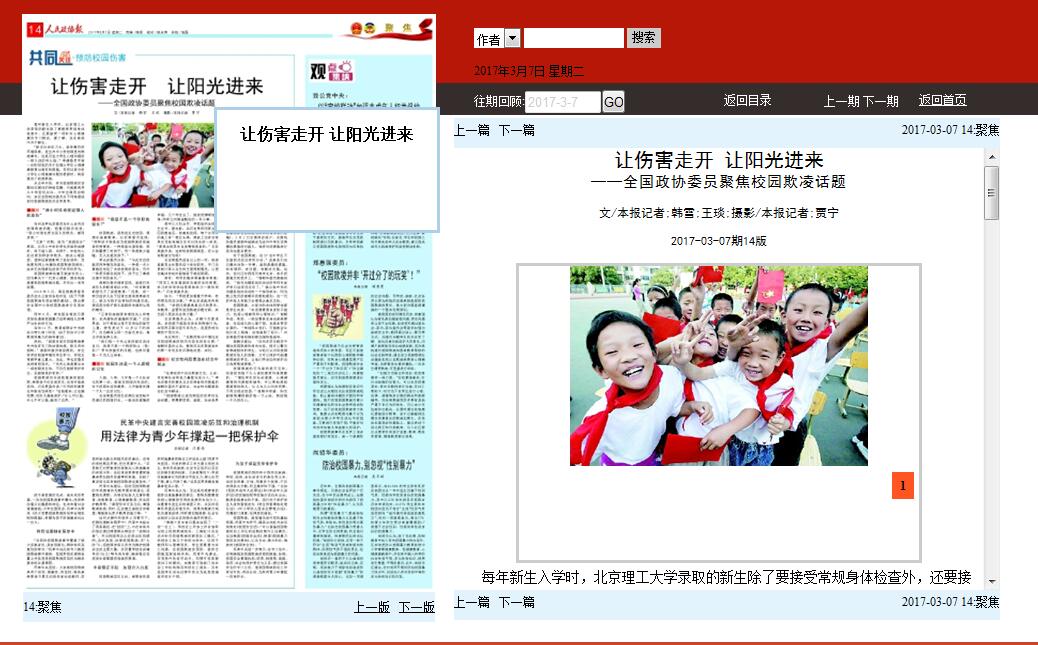Click 下一版 next page link under newspaper
Screen dimensions: 1038x645
pyautogui.click(x=416, y=607)
